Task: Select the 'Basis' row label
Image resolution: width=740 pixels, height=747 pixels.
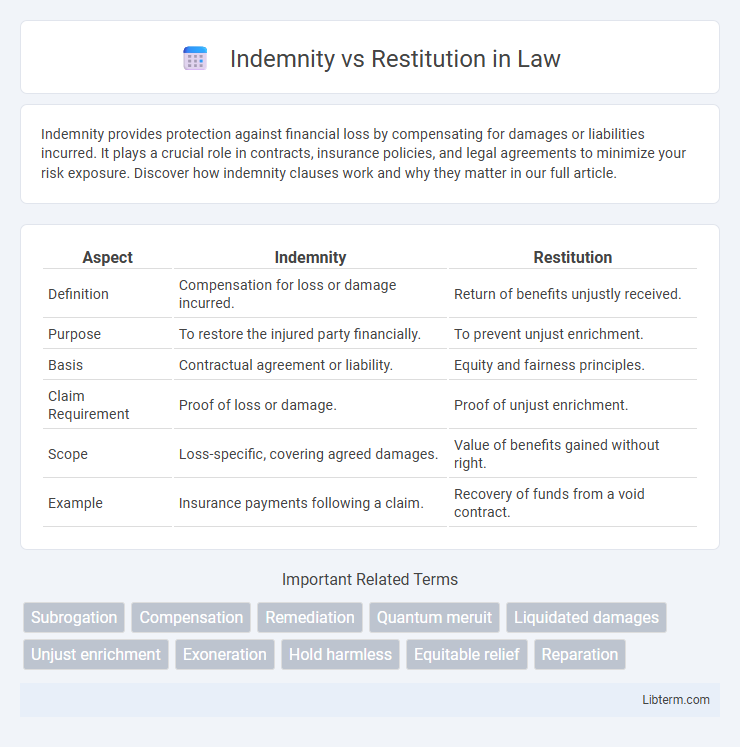Action: (65, 365)
